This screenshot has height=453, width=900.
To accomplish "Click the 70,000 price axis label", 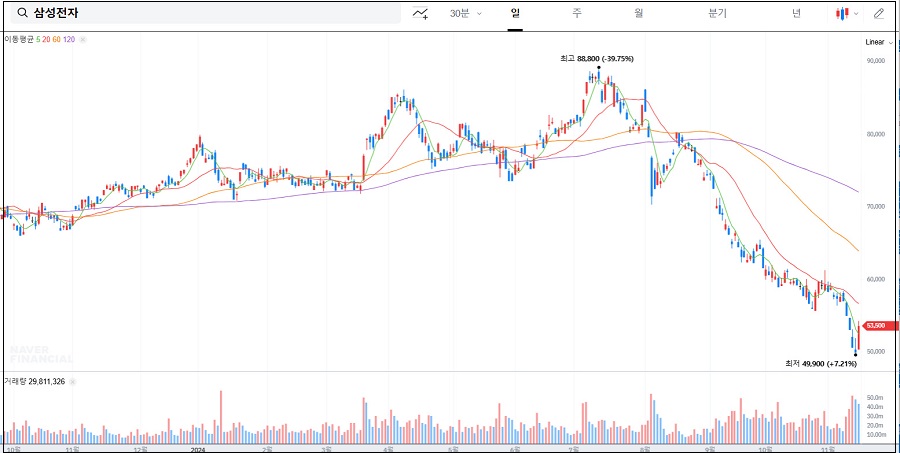I will tap(875, 206).
